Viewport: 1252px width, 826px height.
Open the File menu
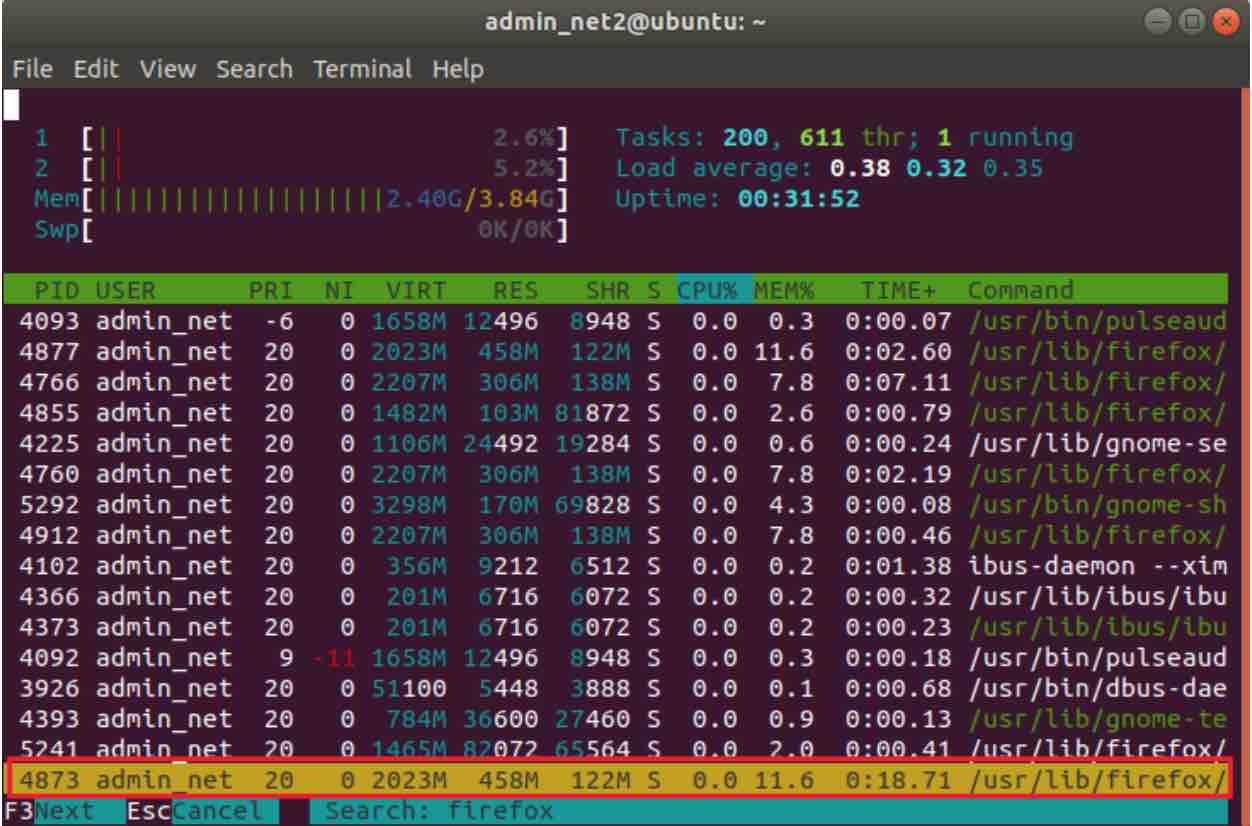point(32,70)
